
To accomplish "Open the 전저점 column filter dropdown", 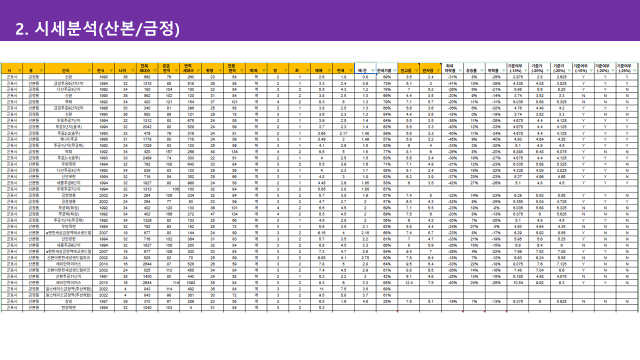I will [438, 71].
